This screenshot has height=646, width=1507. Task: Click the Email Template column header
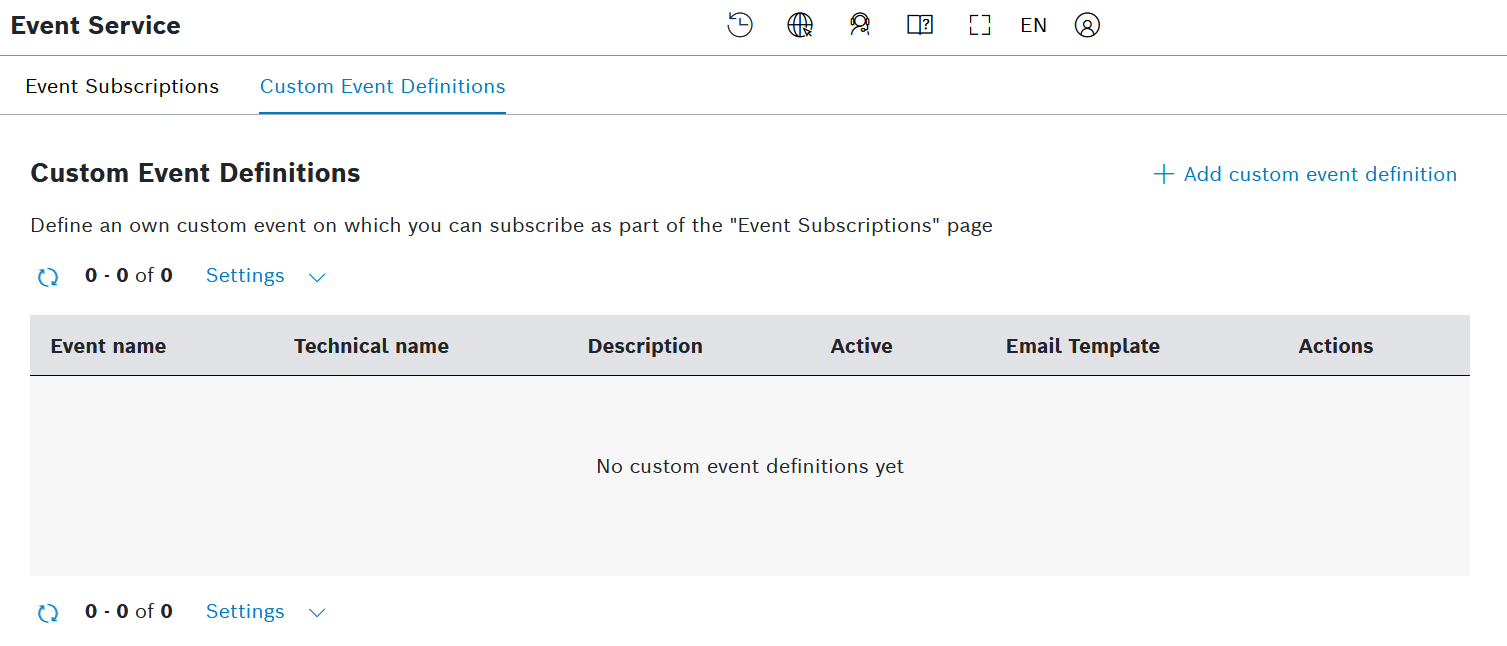click(1082, 346)
